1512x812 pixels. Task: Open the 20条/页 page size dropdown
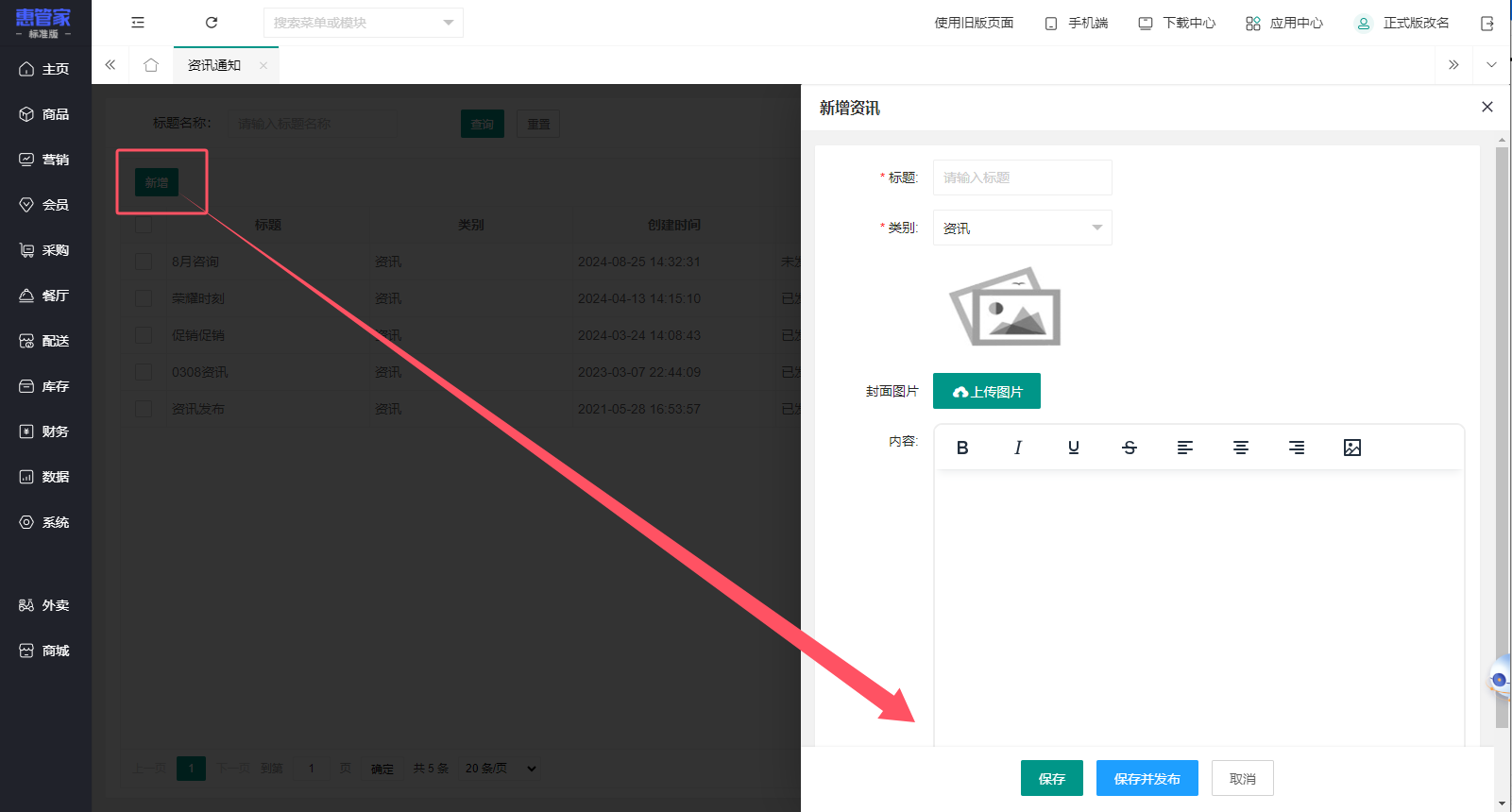pos(501,769)
